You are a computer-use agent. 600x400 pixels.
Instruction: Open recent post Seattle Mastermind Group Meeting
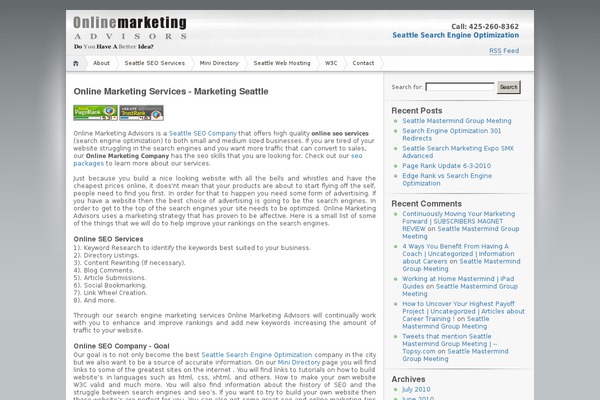[x=457, y=121]
